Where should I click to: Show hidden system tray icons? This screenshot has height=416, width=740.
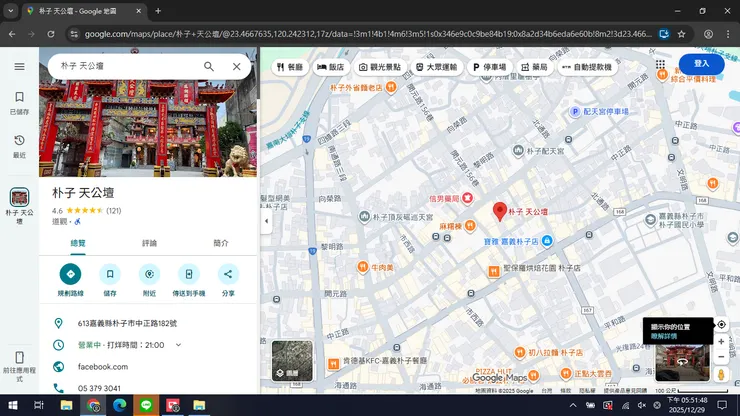click(572, 405)
